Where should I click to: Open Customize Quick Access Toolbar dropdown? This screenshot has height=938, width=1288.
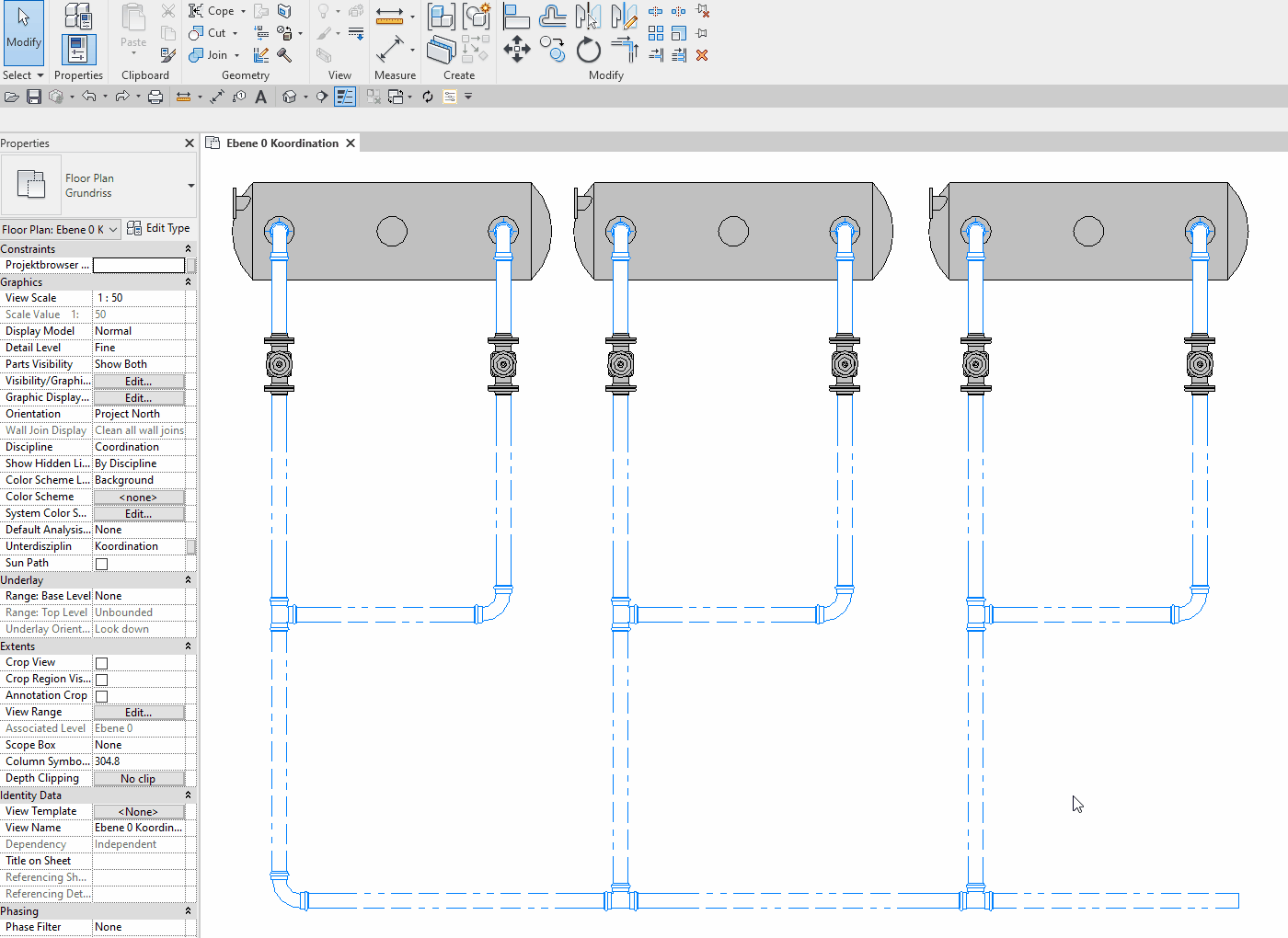(x=468, y=97)
